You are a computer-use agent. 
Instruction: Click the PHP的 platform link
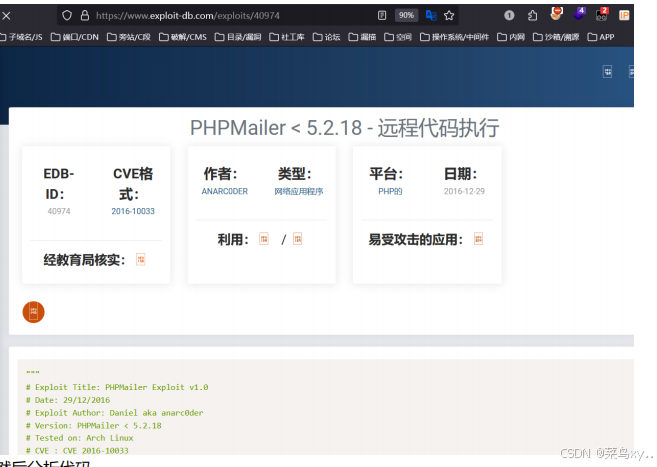(390, 191)
